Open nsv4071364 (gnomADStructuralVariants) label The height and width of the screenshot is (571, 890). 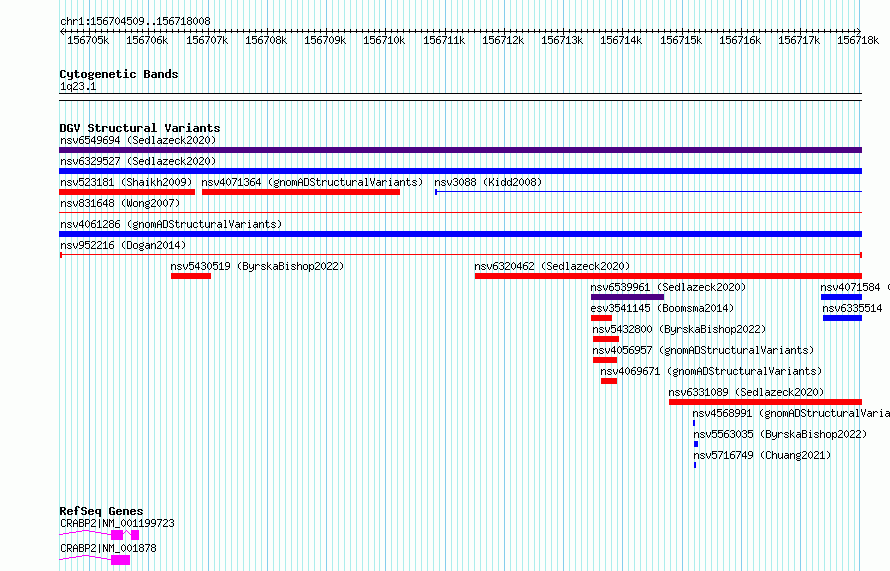tap(312, 182)
